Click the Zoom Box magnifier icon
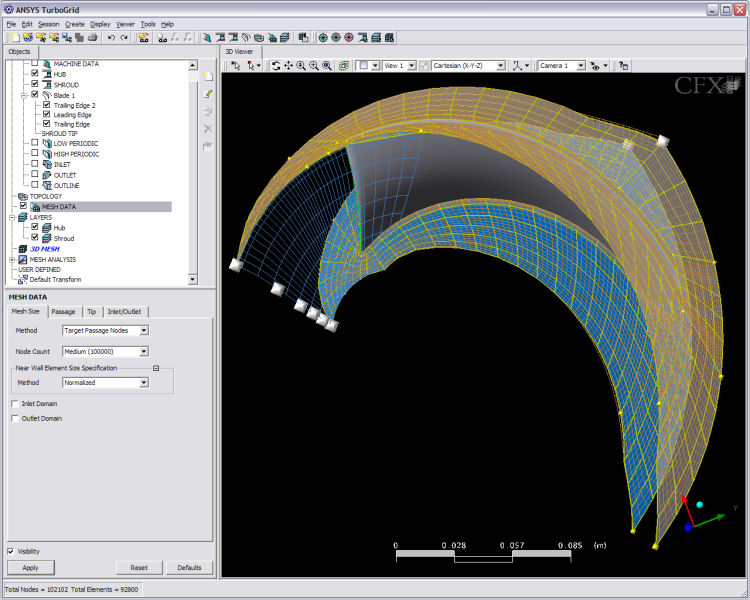 click(314, 66)
